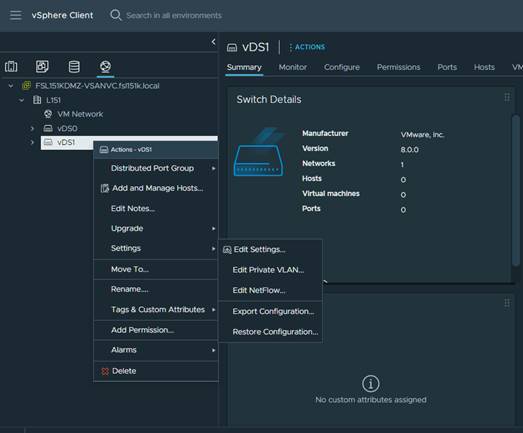The width and height of the screenshot is (523, 433).
Task: Choose Delete menu entry
Action: tap(156, 371)
